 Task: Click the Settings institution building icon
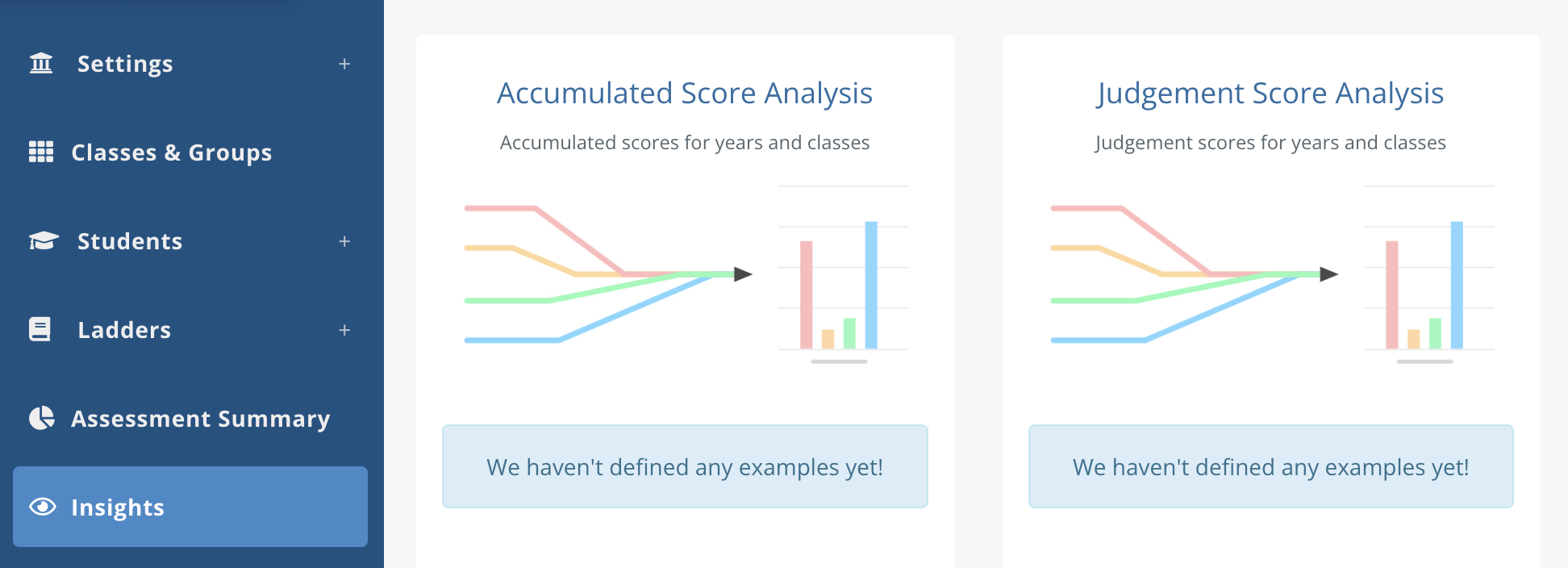[x=41, y=63]
